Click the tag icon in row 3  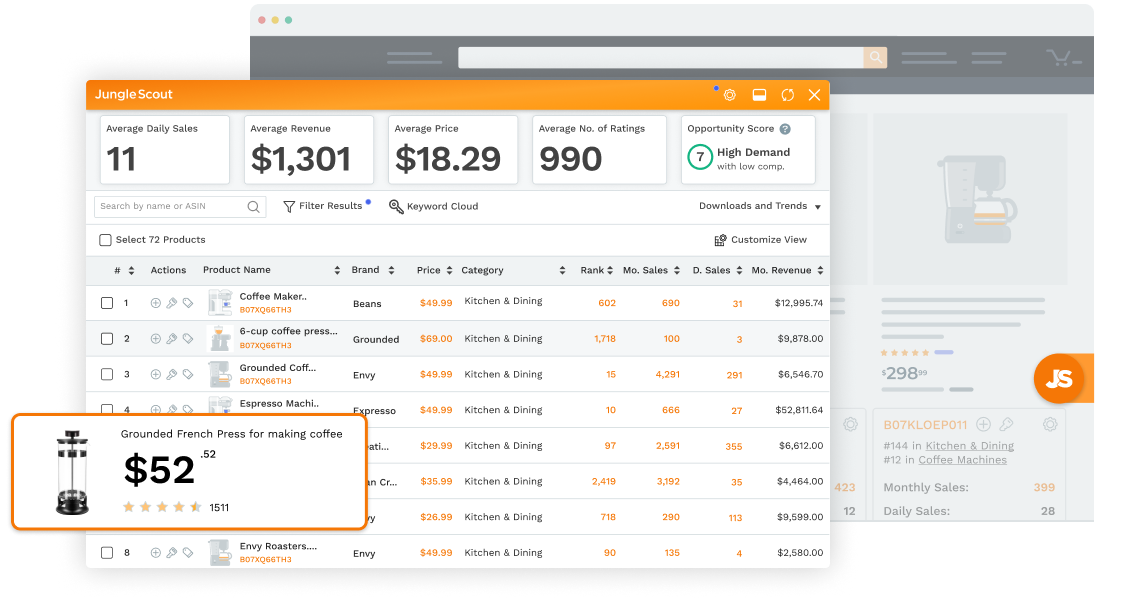pyautogui.click(x=188, y=374)
